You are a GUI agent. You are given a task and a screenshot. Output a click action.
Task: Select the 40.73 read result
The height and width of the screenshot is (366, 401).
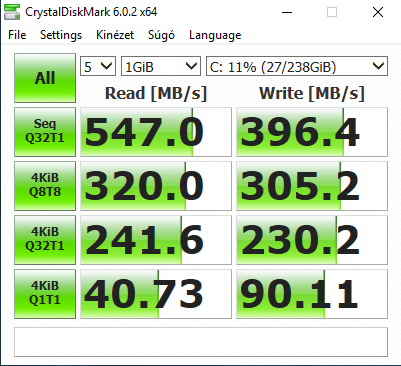(156, 294)
